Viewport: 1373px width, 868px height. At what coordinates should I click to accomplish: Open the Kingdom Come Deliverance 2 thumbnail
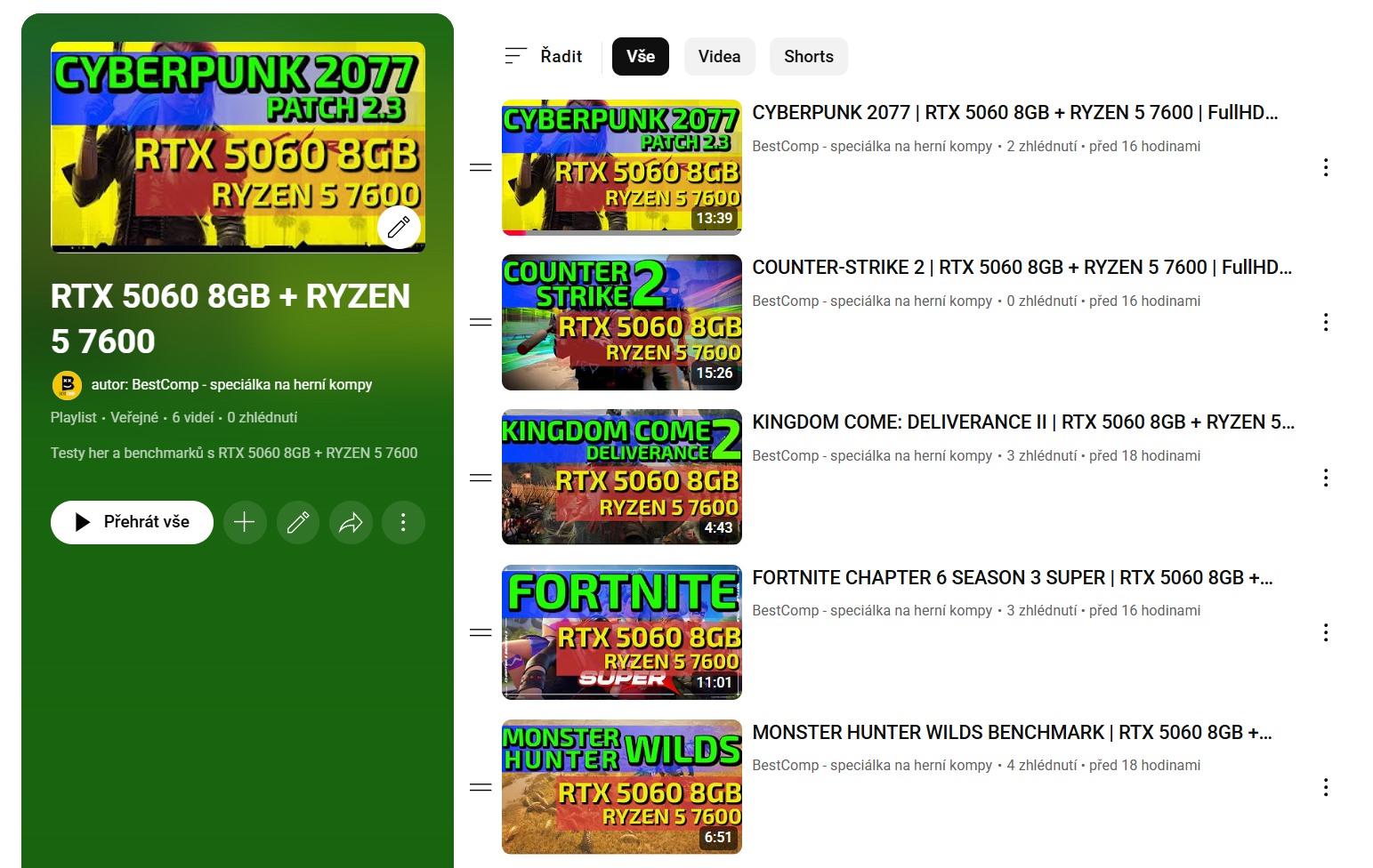(x=622, y=477)
